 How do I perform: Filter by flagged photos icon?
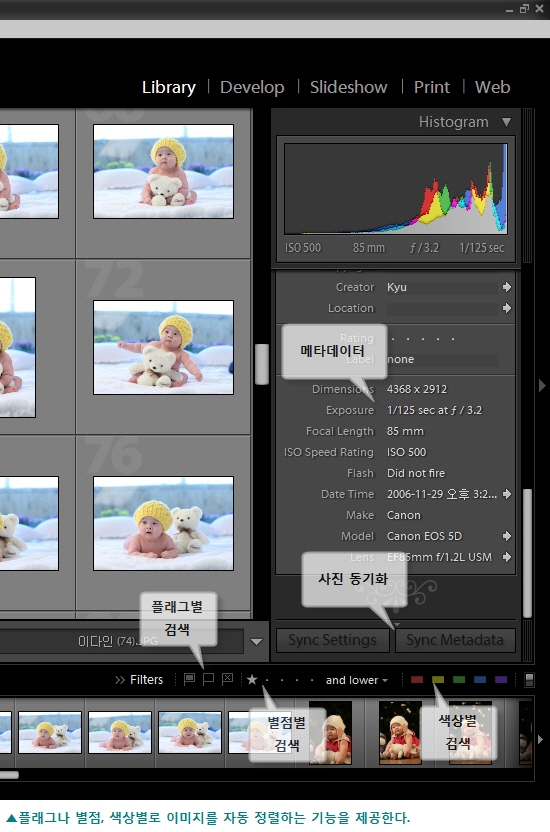(189, 679)
